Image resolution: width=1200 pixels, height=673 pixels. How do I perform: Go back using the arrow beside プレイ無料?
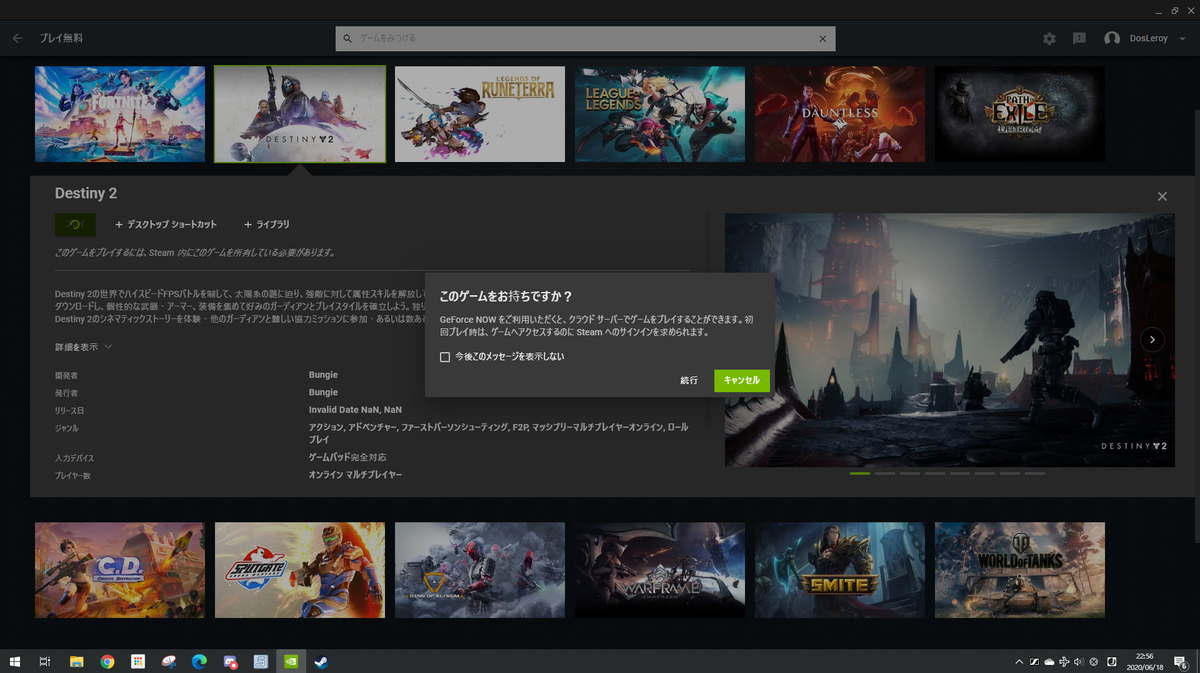pyautogui.click(x=18, y=38)
